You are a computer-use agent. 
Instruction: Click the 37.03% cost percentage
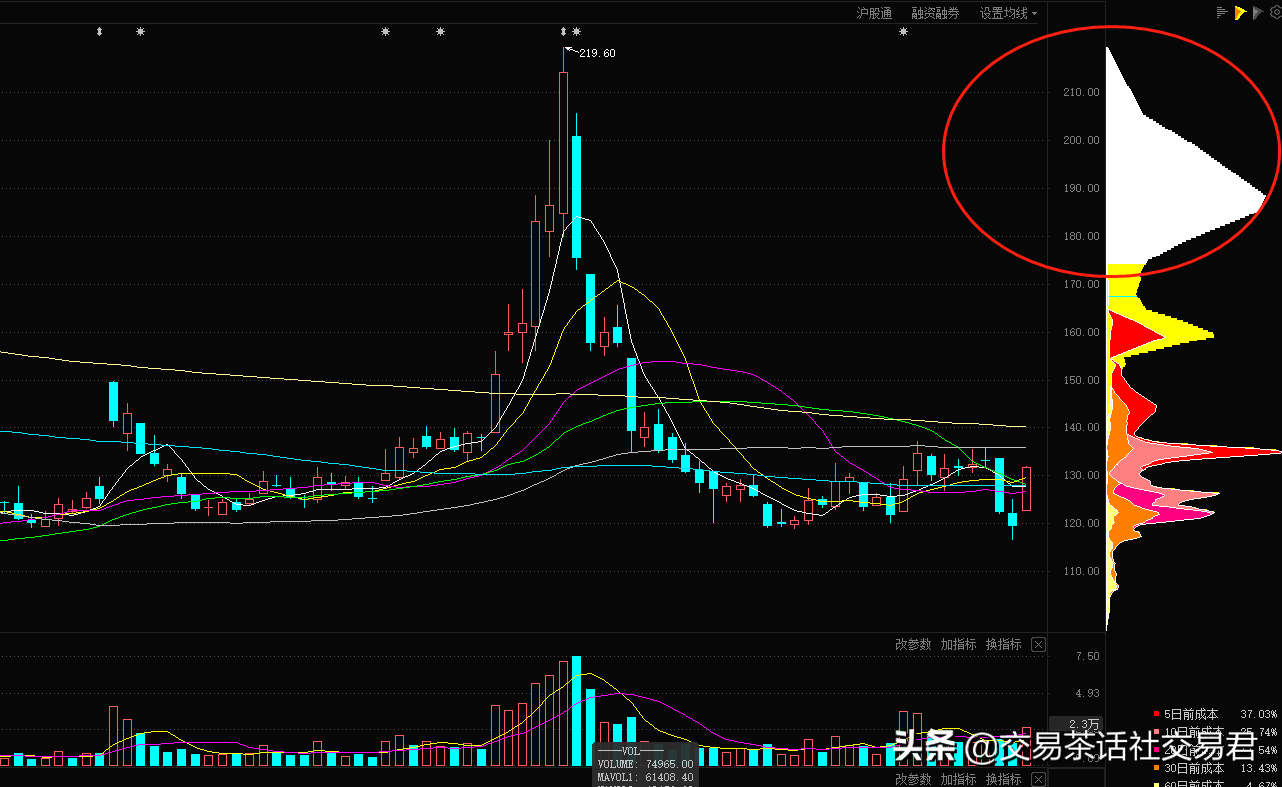pos(1259,714)
